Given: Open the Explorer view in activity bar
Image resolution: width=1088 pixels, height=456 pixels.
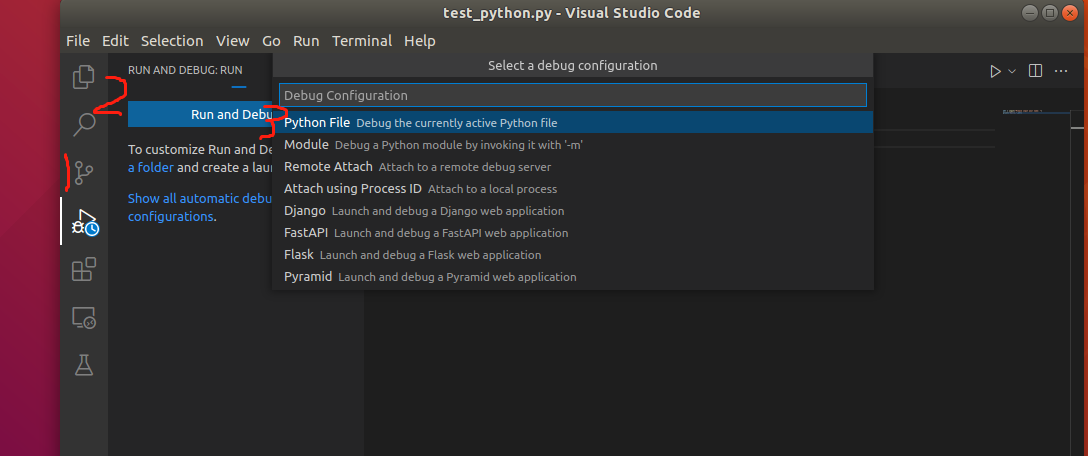Looking at the screenshot, I should (x=84, y=76).
